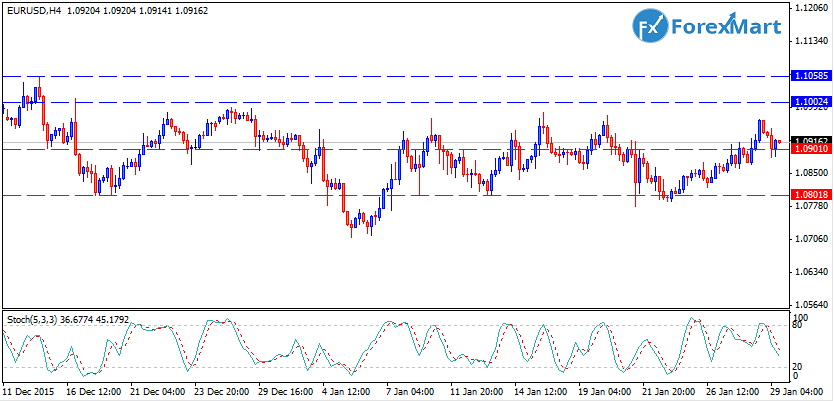
Task: Select the 4 Jan 12:00 time label
Action: [x=348, y=392]
